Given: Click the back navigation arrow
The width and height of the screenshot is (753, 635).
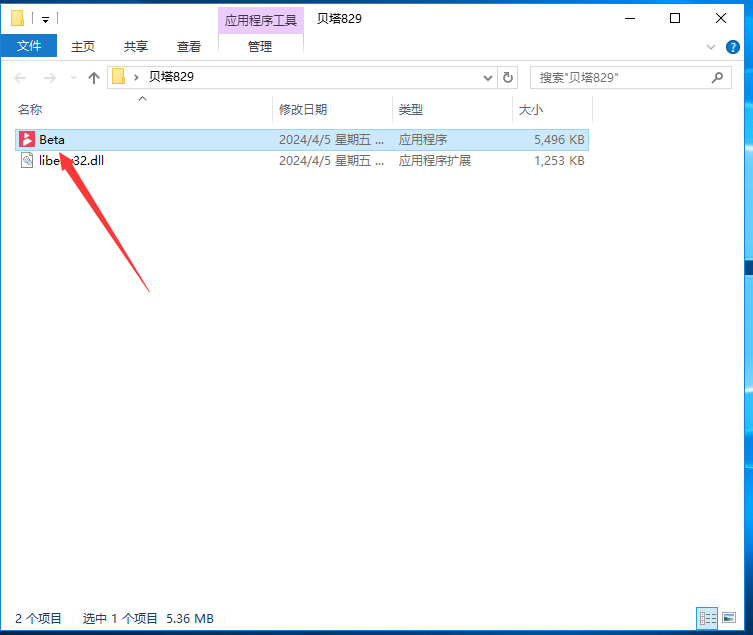Looking at the screenshot, I should click(x=20, y=77).
